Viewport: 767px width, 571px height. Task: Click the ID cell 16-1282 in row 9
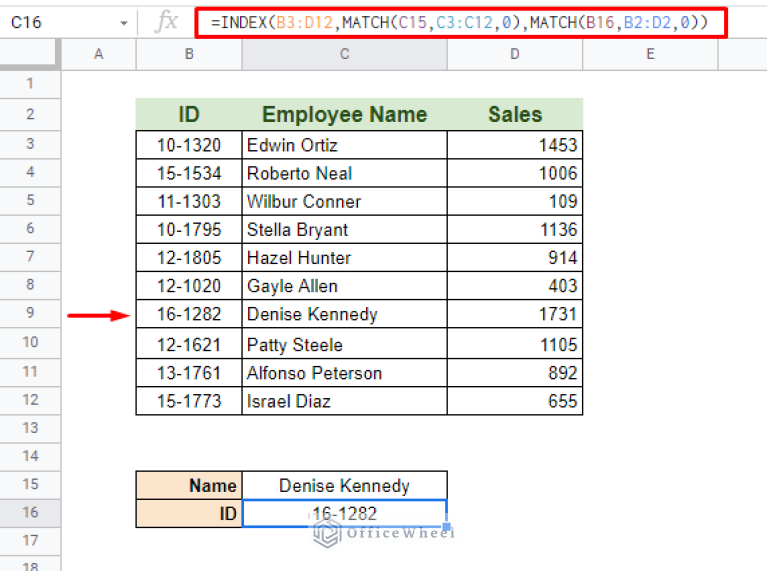click(189, 315)
